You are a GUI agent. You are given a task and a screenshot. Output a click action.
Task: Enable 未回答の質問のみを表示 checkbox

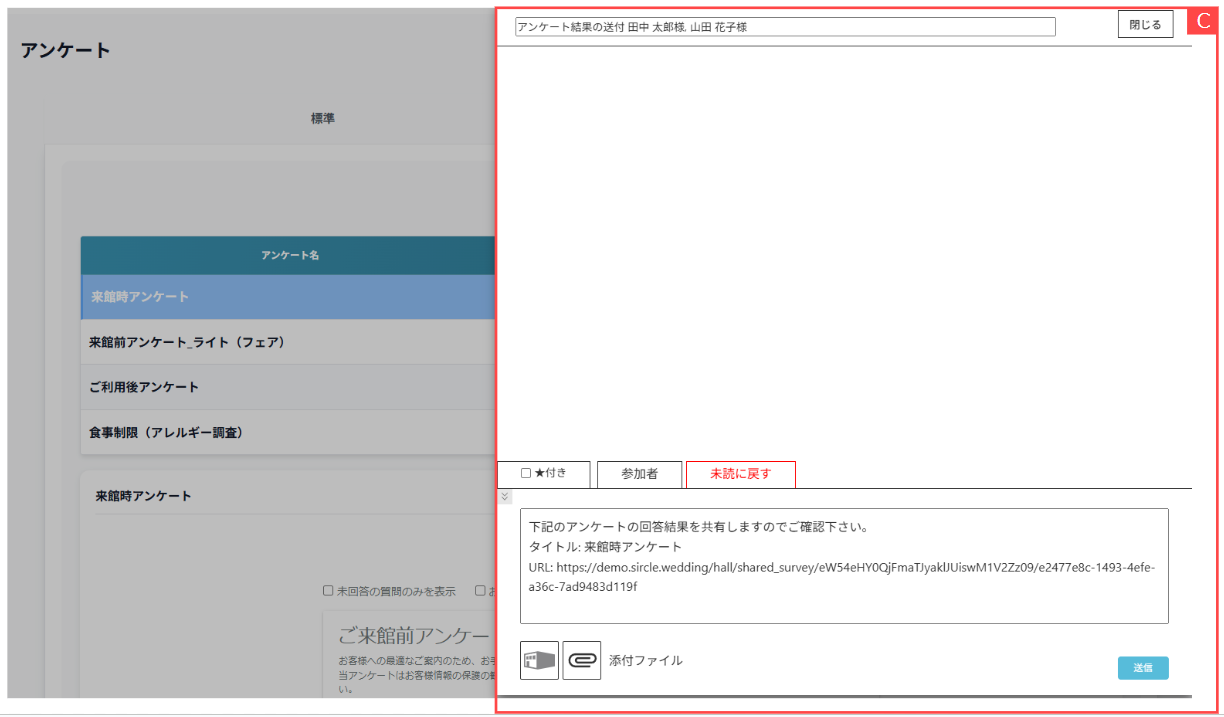(x=328, y=591)
